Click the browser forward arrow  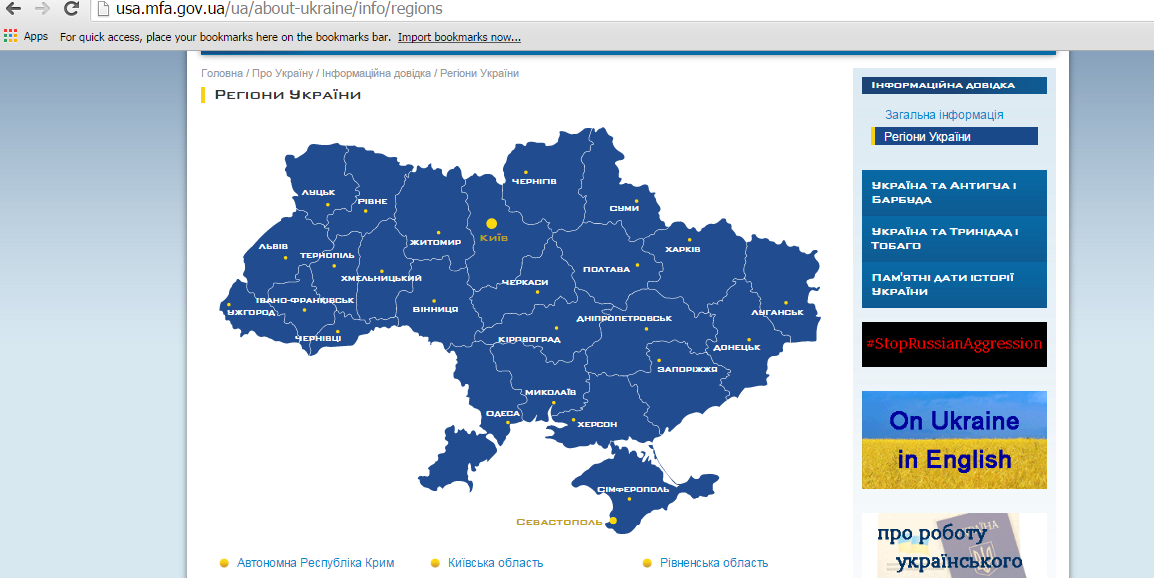[42, 9]
